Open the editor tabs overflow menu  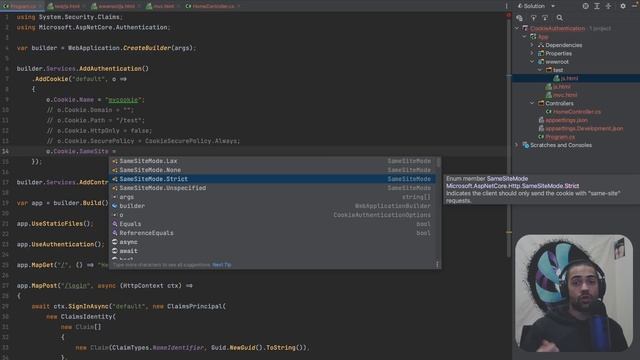tap(507, 6)
